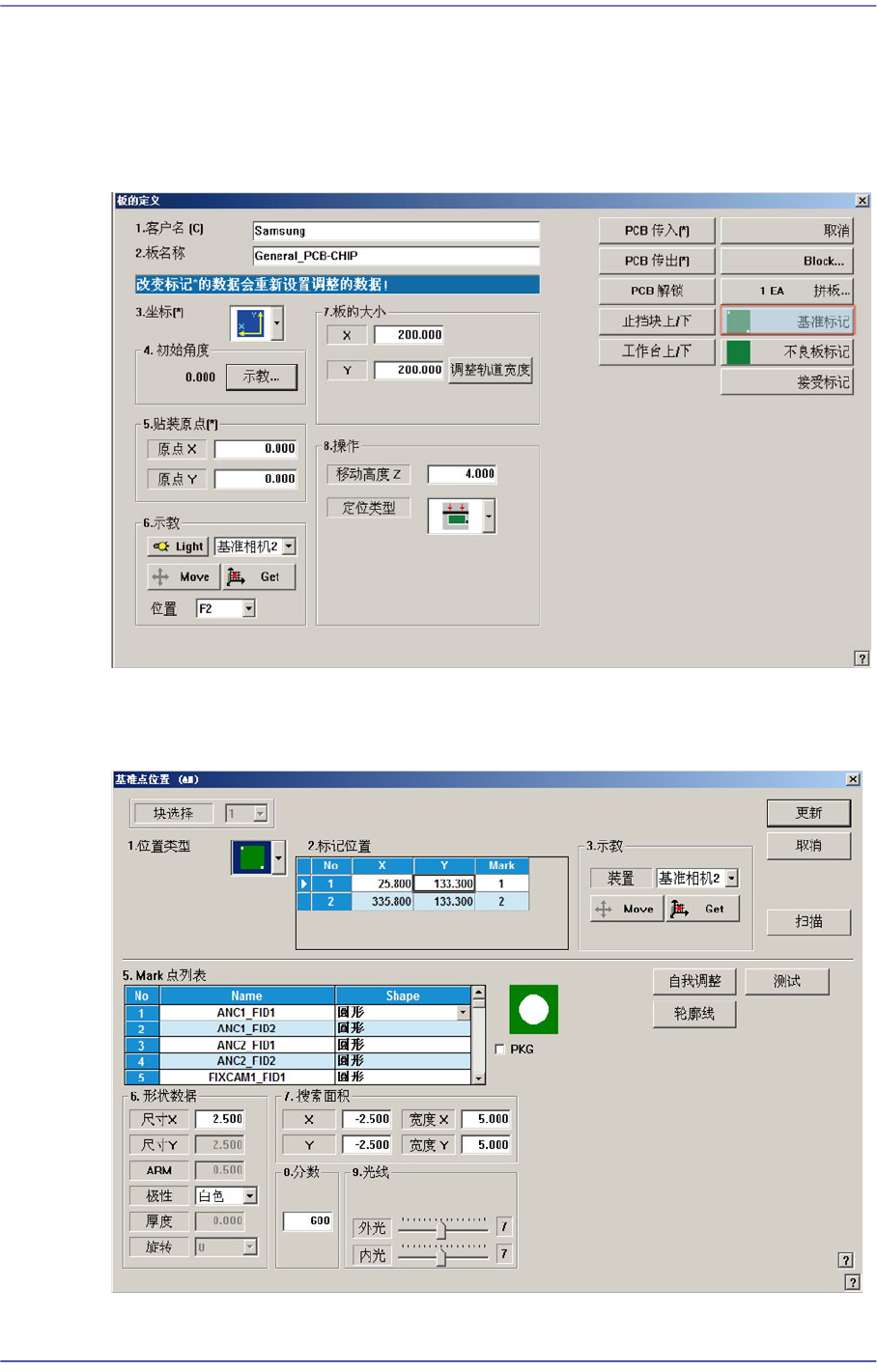Screen dimensions: 877x1372
Task: Click the 轮廓线 button
Action: pos(694,1014)
